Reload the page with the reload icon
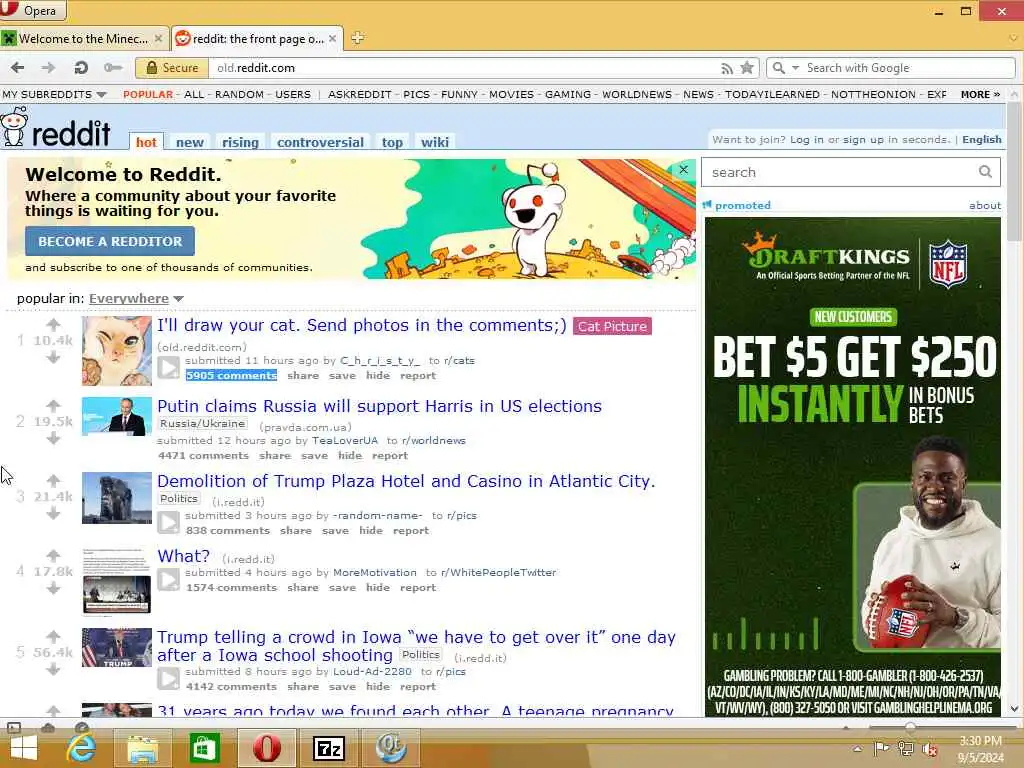 (x=81, y=67)
